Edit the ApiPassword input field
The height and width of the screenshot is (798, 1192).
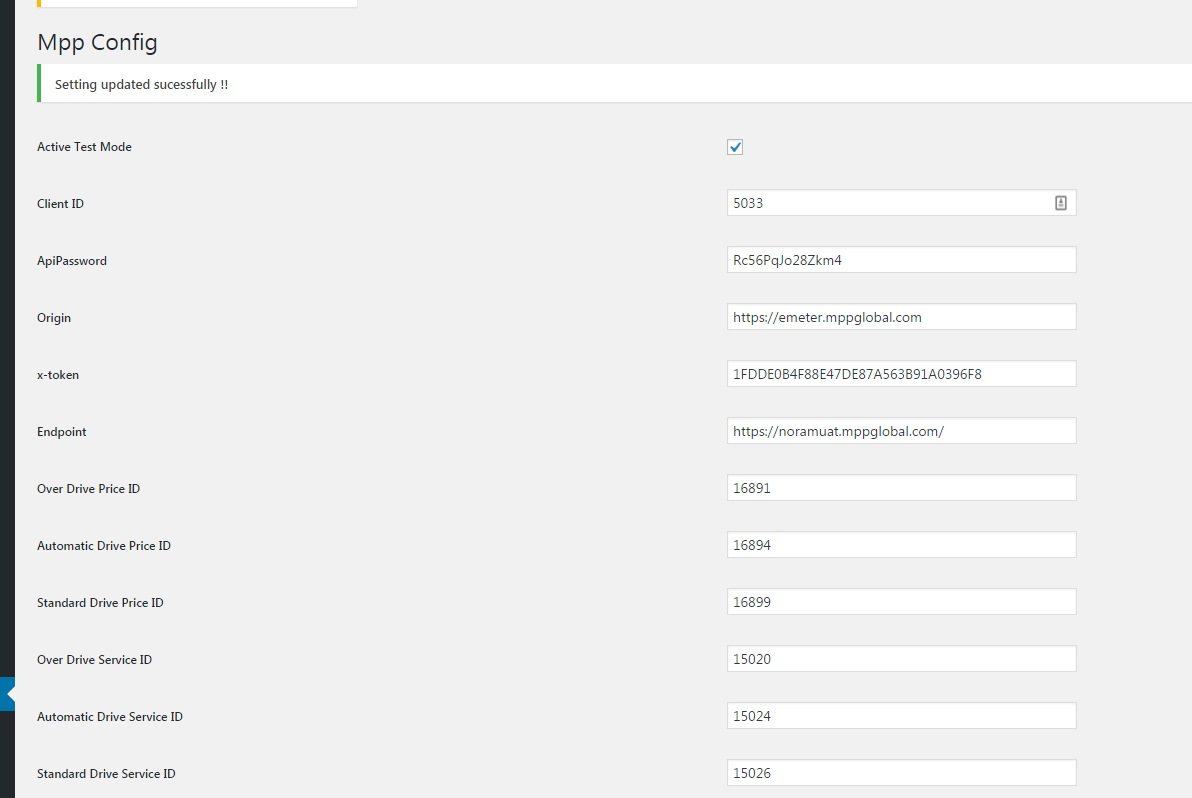pyautogui.click(x=902, y=260)
